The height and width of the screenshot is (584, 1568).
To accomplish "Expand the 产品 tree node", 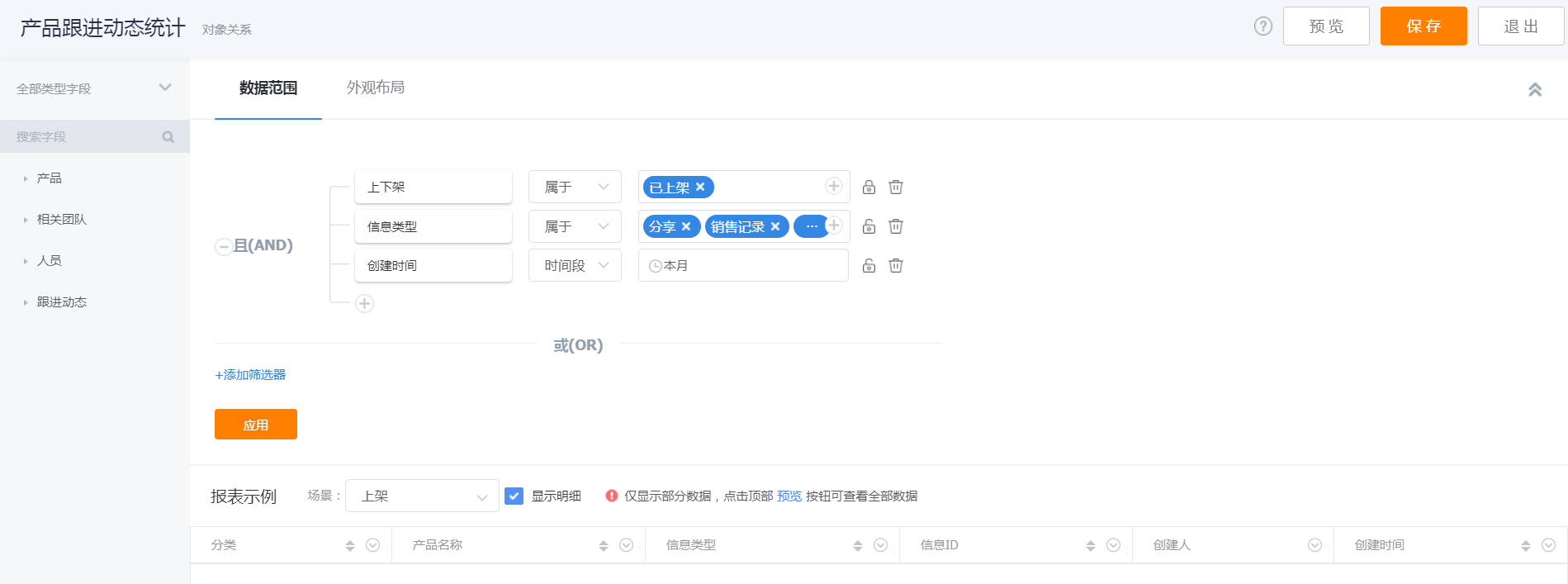I will [26, 178].
